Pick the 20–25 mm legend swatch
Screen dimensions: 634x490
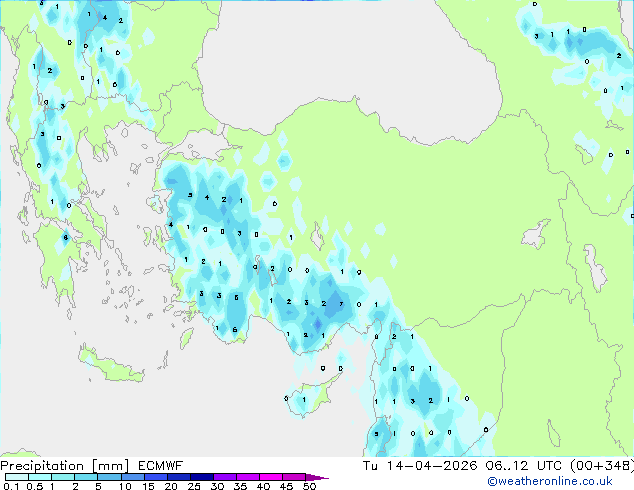tap(178, 477)
